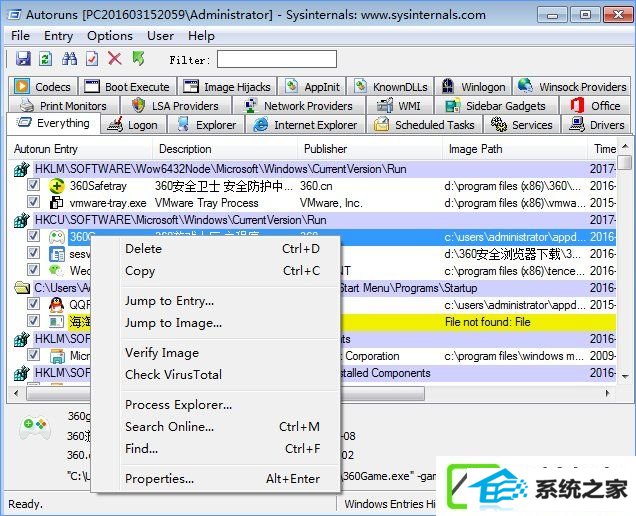Click the WeChat entry icon
The width and height of the screenshot is (636, 516).
(x=56, y=271)
